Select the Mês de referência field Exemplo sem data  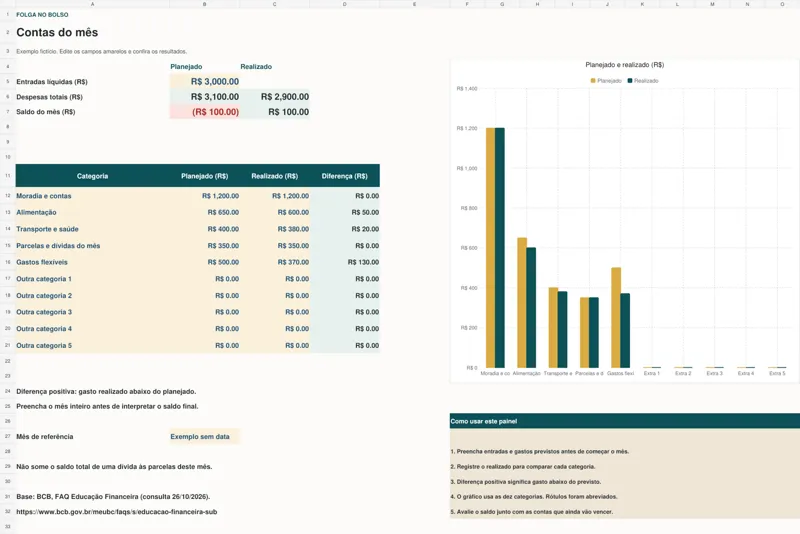pos(205,437)
